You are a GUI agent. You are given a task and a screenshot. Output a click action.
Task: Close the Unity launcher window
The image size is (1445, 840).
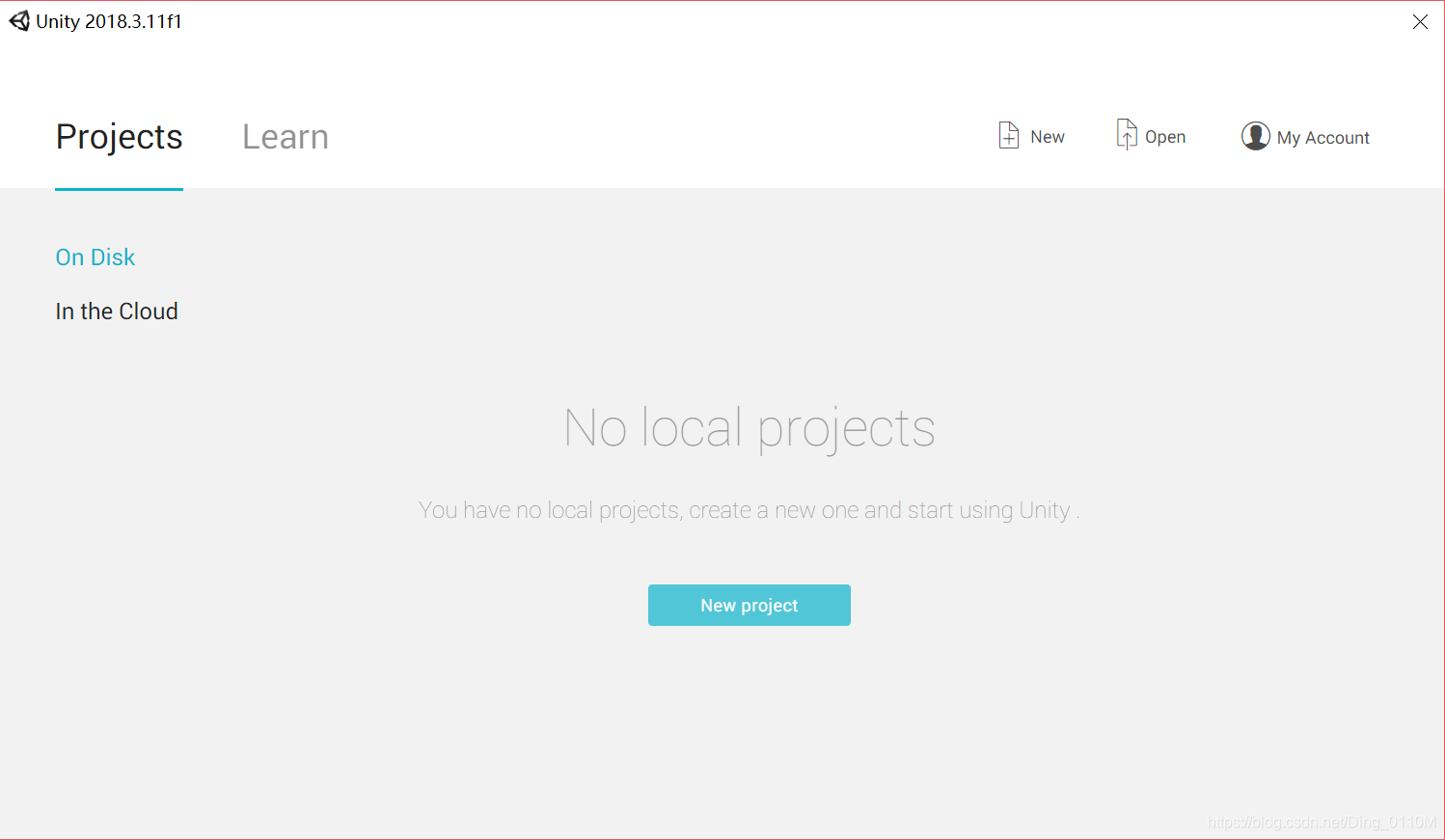pyautogui.click(x=1420, y=22)
